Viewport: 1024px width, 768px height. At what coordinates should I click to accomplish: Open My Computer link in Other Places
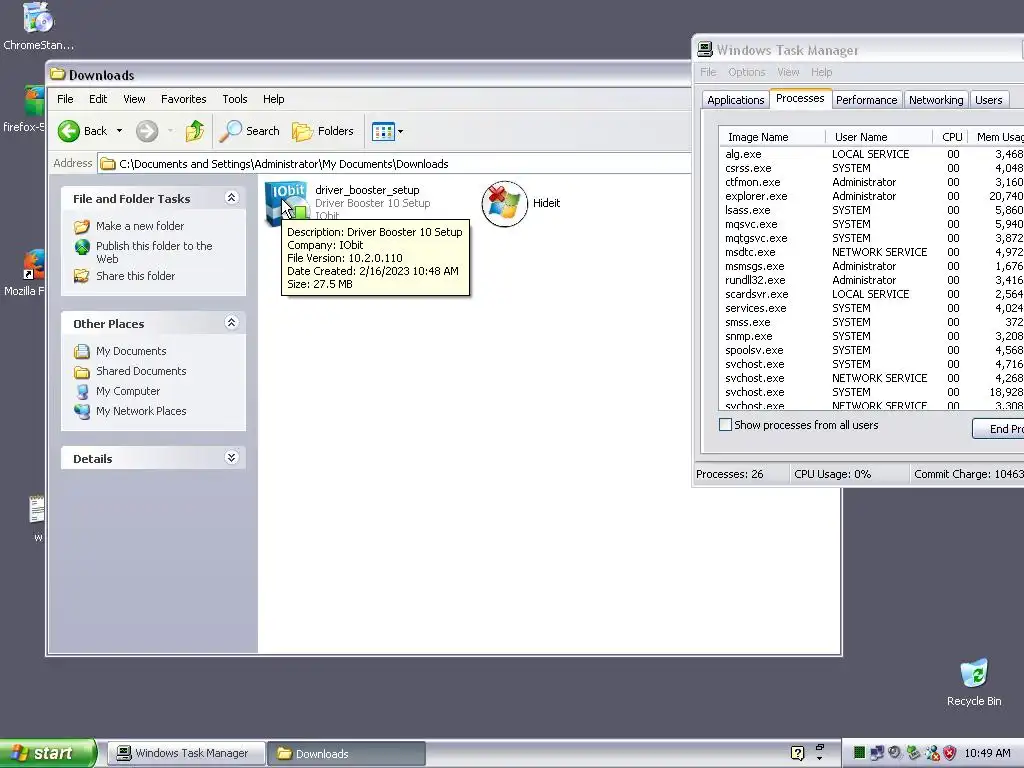coord(127,391)
